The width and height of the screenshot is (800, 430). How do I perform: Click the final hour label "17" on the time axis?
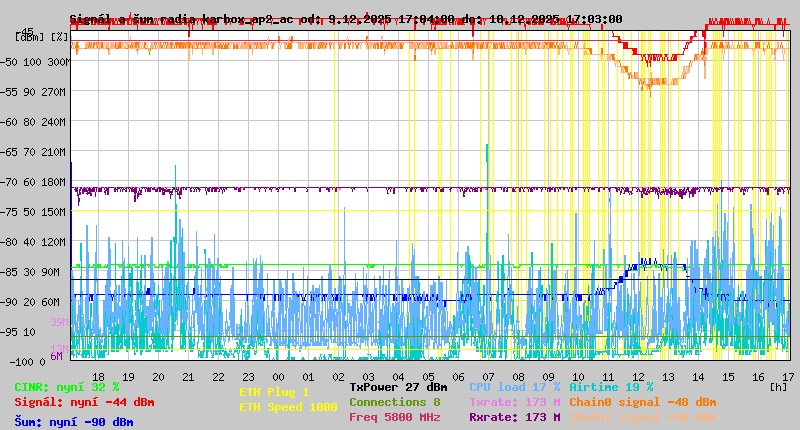[788, 377]
